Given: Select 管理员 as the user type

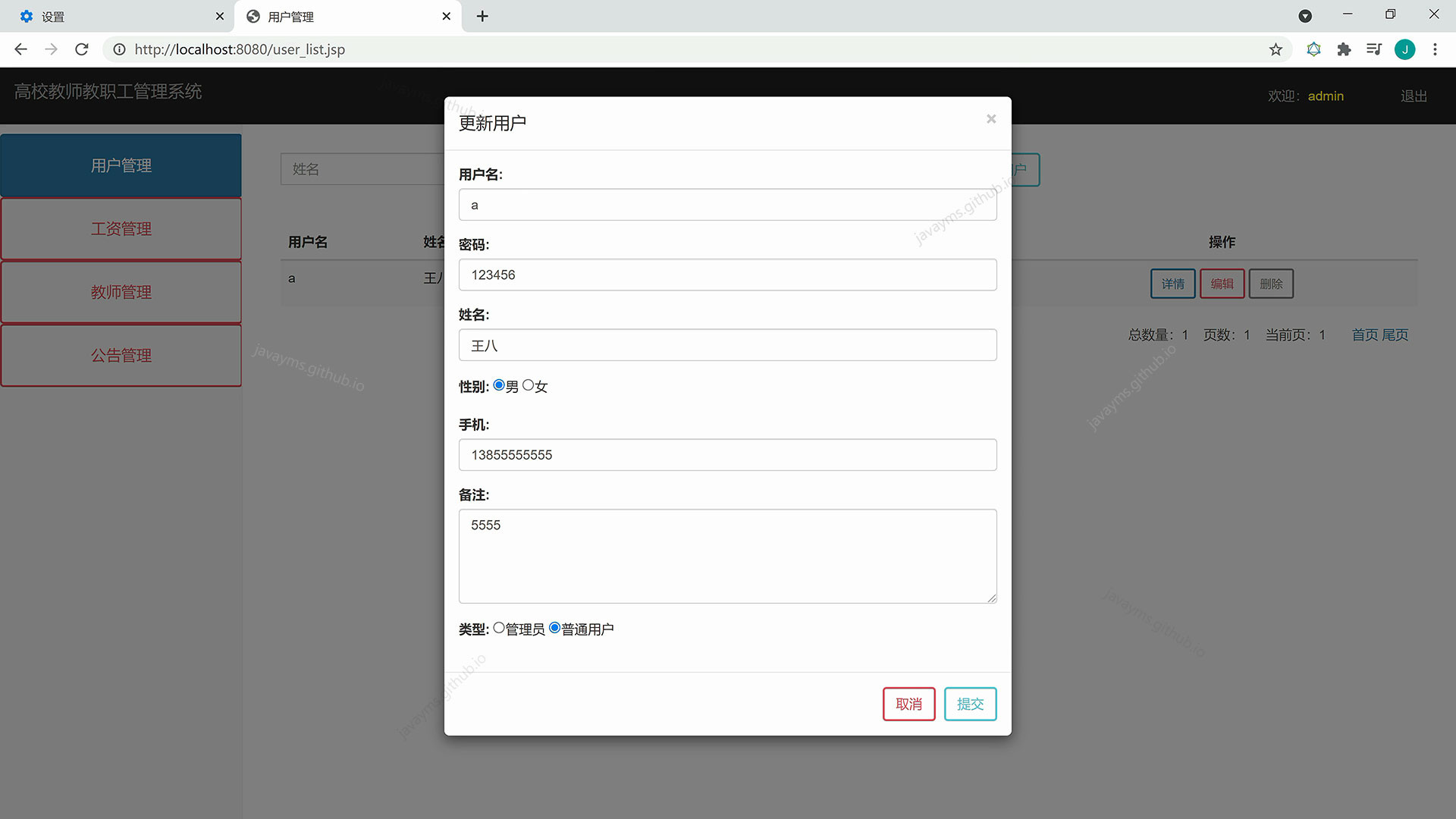Looking at the screenshot, I should [x=499, y=627].
